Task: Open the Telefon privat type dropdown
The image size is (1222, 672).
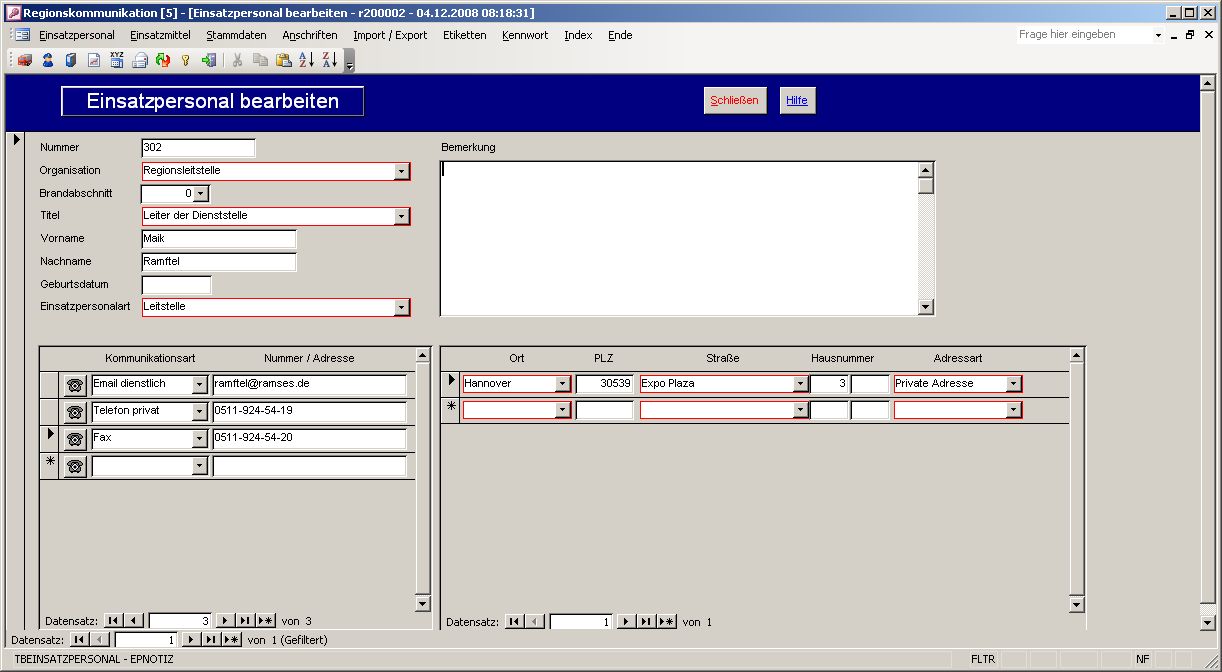Action: click(200, 412)
